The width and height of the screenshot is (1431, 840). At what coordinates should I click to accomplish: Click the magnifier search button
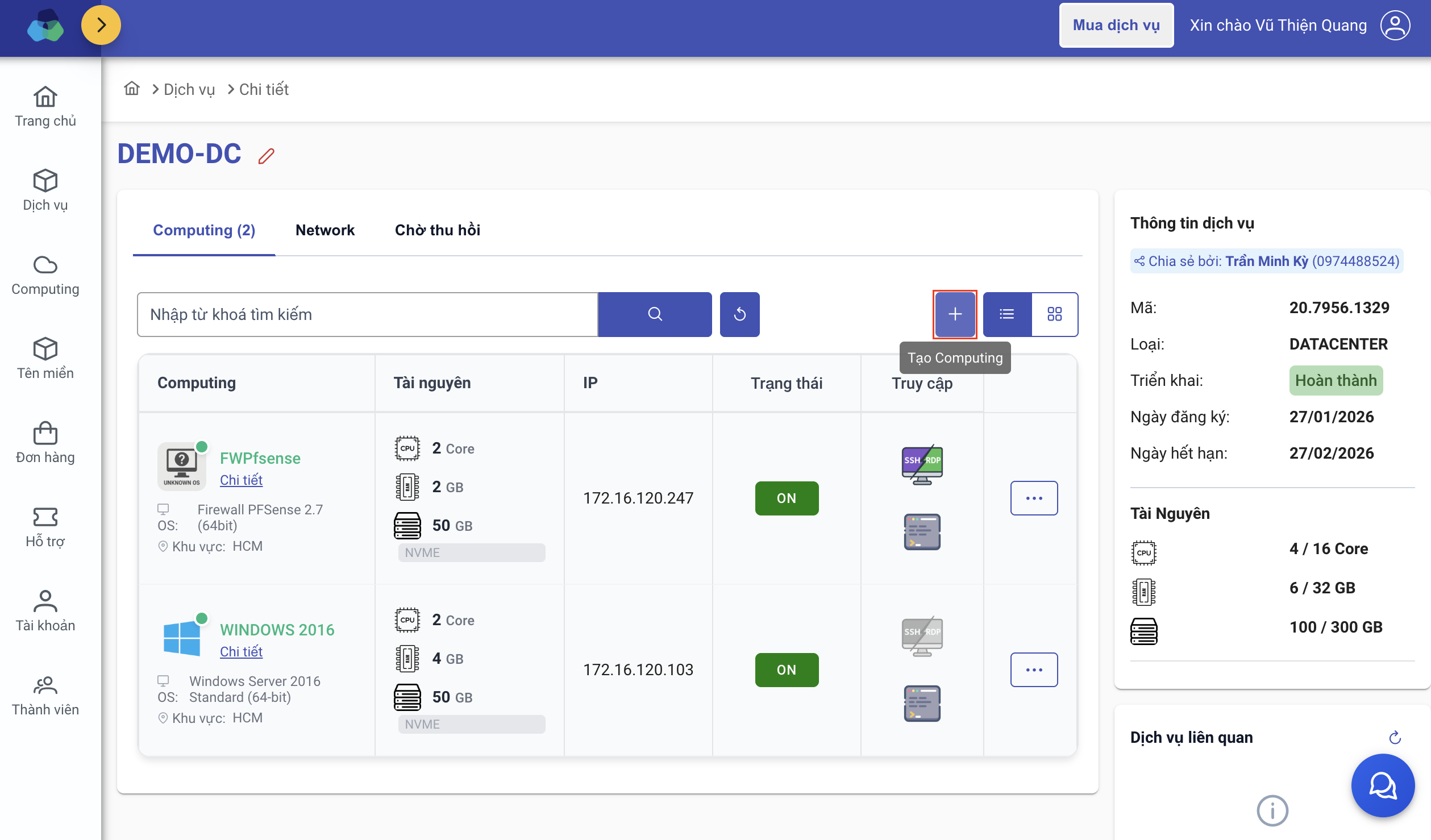(655, 314)
